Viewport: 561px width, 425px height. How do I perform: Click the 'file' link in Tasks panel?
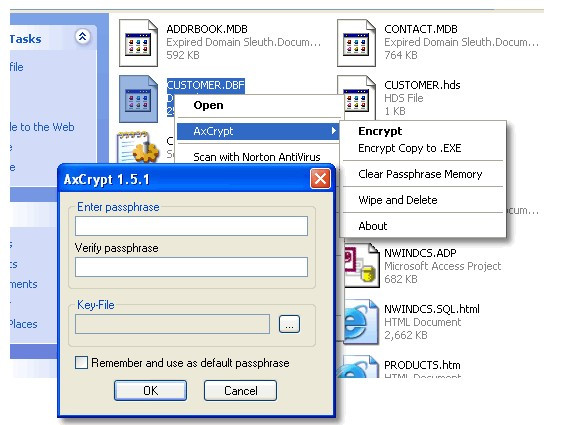tap(16, 67)
